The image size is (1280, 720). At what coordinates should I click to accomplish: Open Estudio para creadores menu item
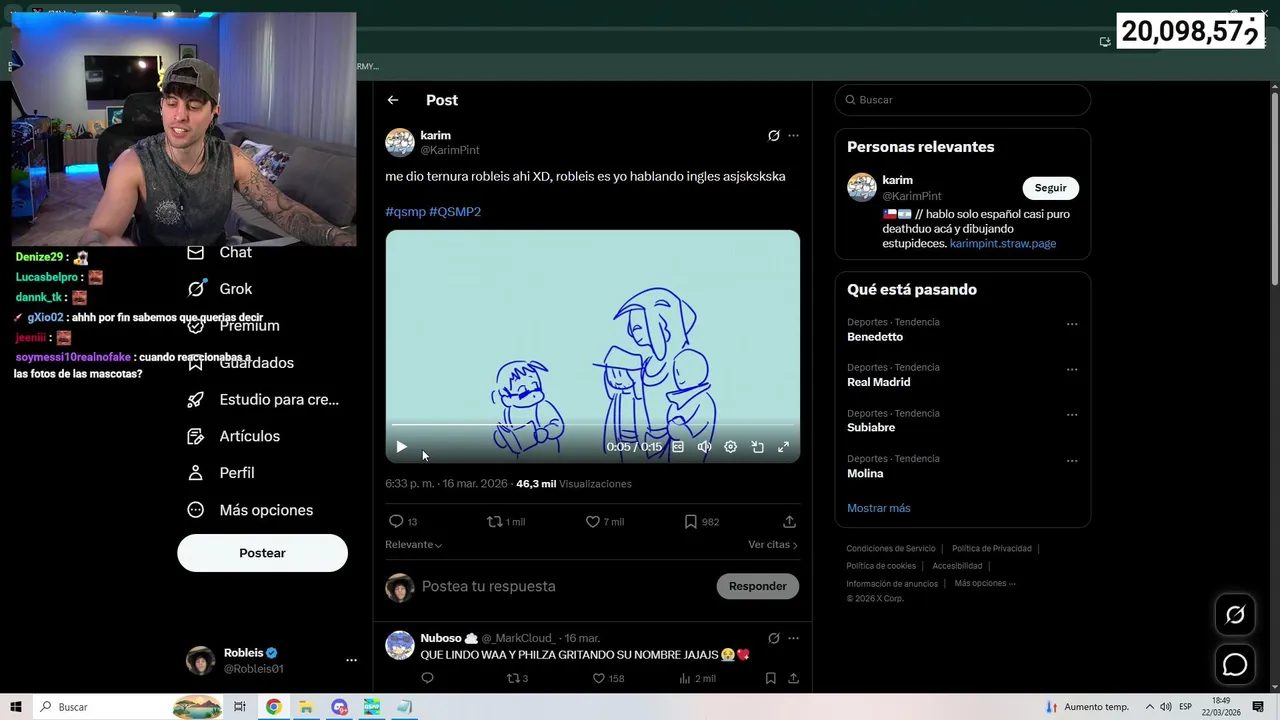click(x=263, y=400)
